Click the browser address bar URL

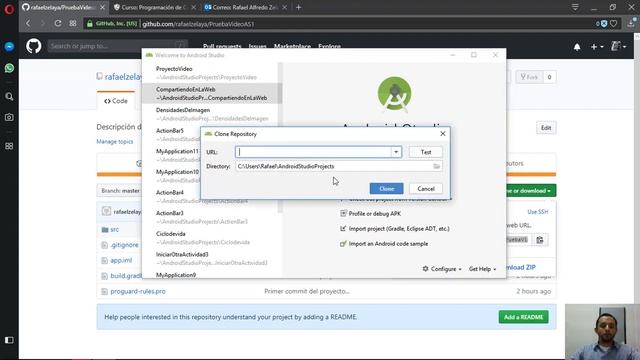[198, 24]
